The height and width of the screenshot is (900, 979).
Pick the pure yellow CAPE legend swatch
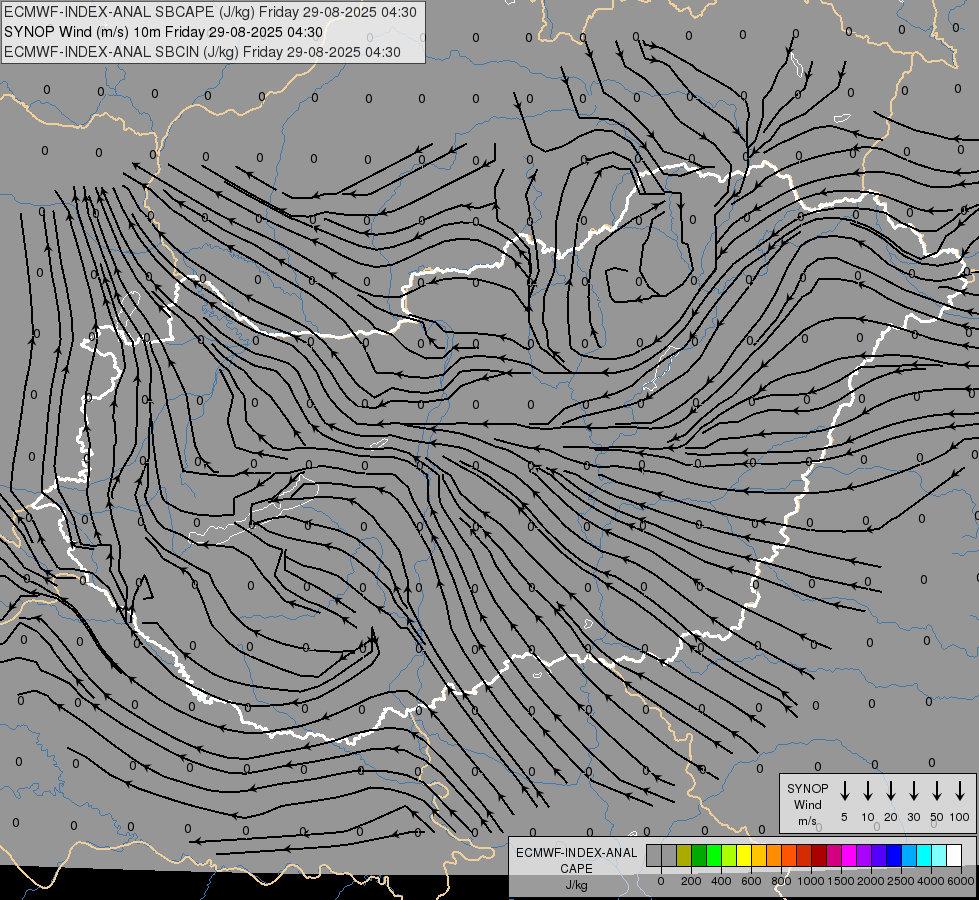(x=744, y=856)
